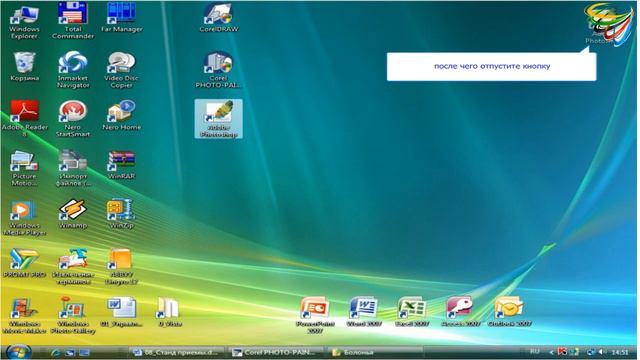Select the Windows Movie Maker icon
640x360 pixels.
click(x=24, y=315)
